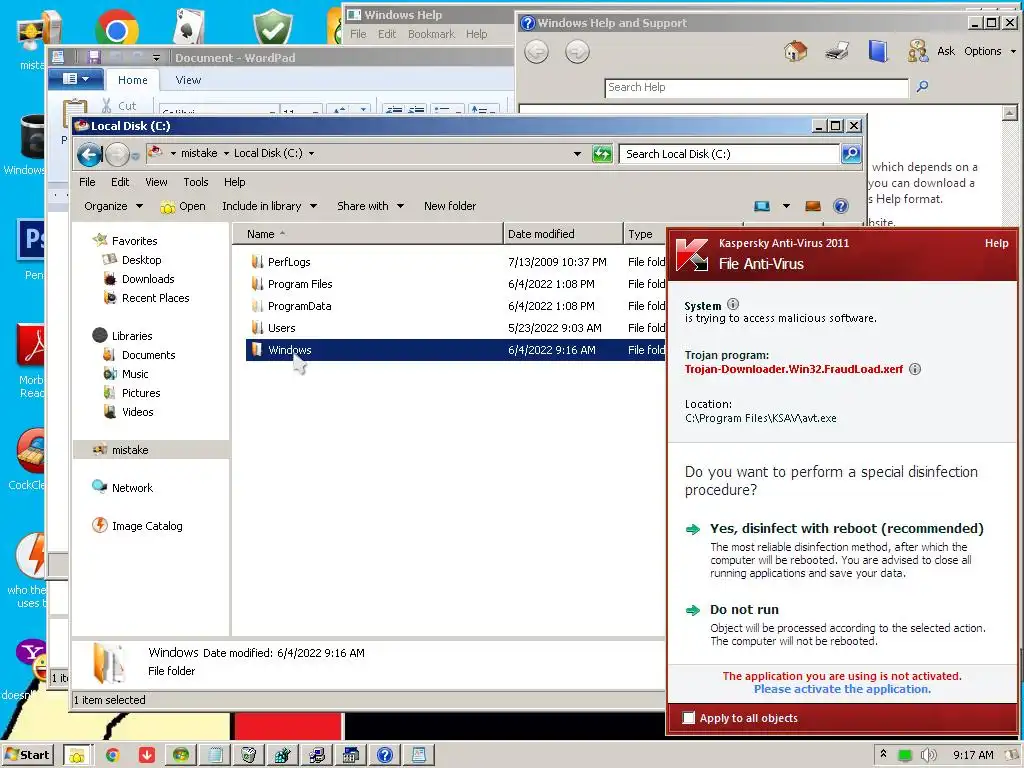Click Print icon in Windows Help and Support
The image size is (1024, 768).
837,51
